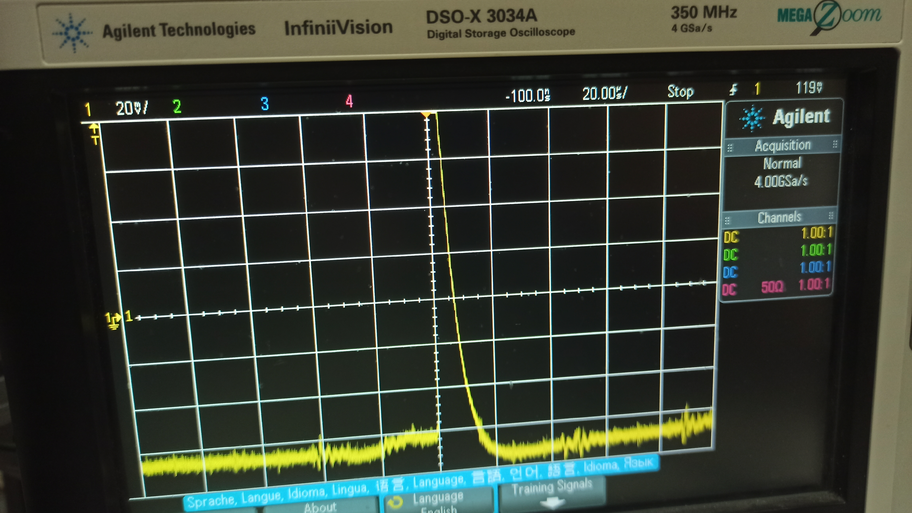This screenshot has height=513, width=912.
Task: Select pink DC channel 4 coupling row
Action: 776,287
